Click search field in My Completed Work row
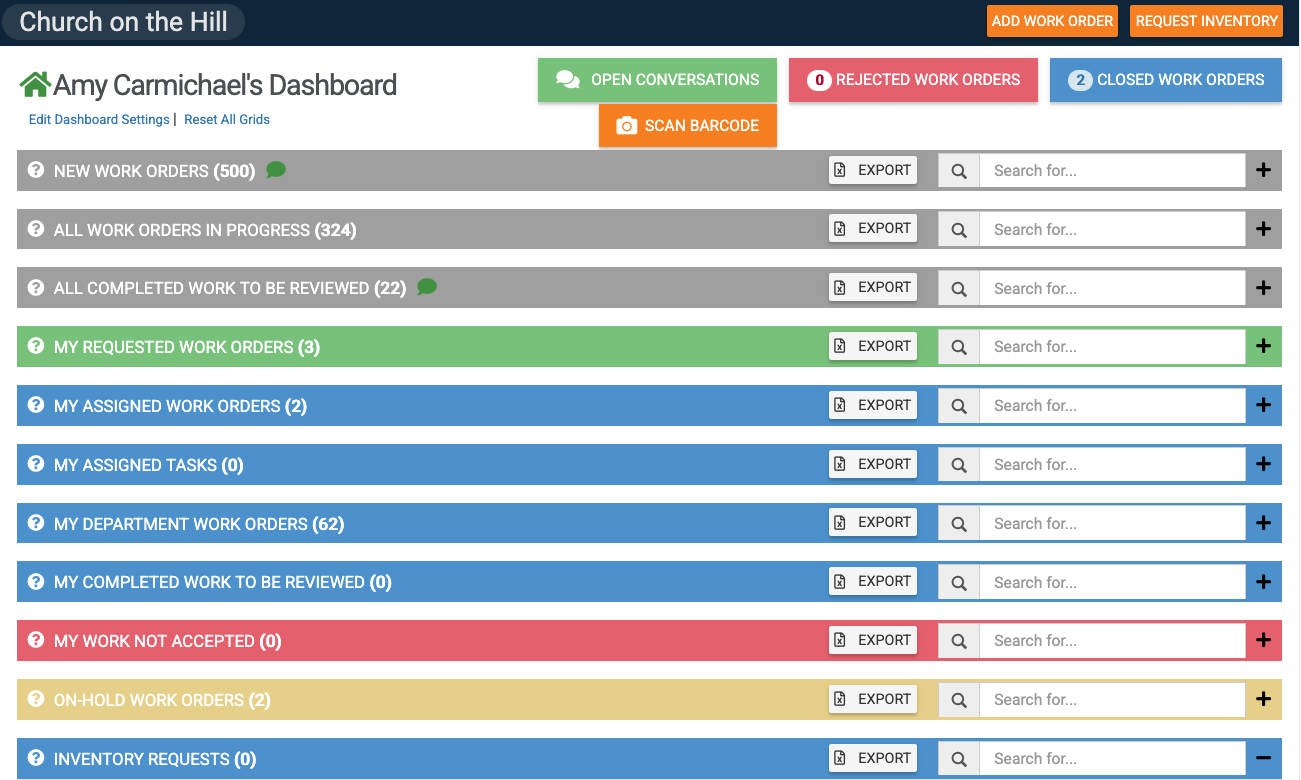 (x=1112, y=582)
